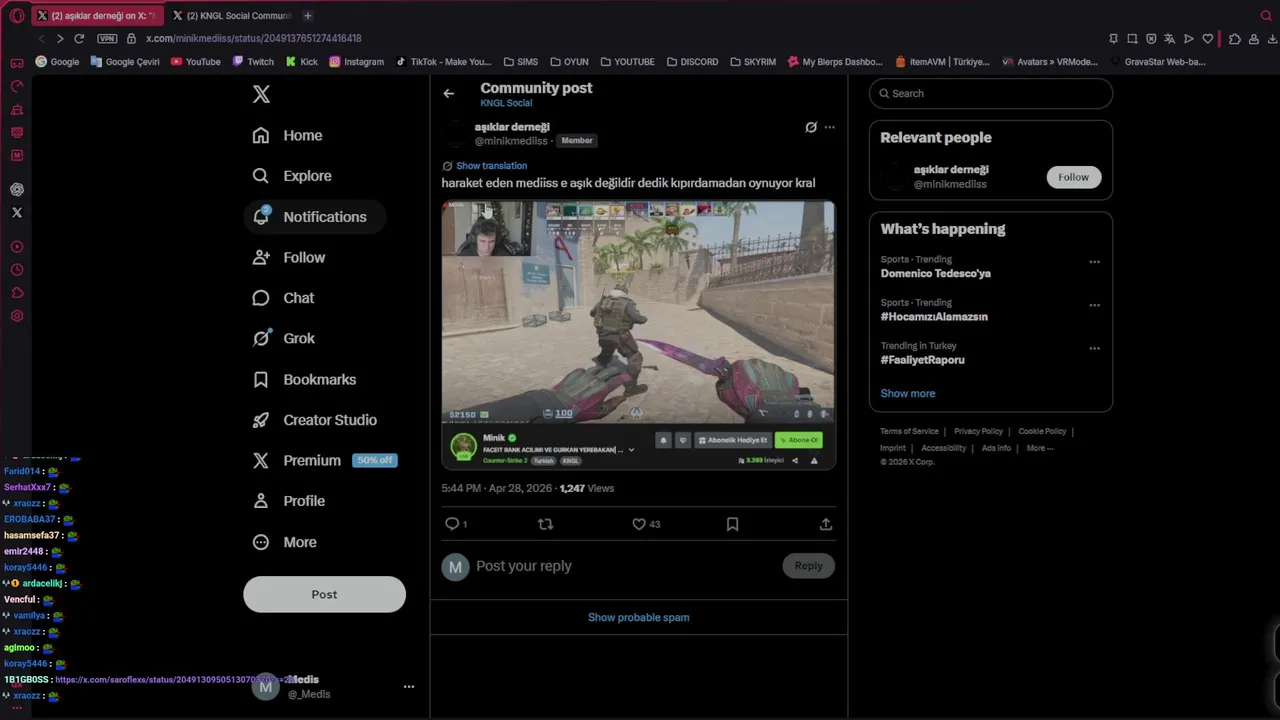This screenshot has height=720, width=1280.
Task: Open the YOUTUBE bookmark folder
Action: point(627,61)
